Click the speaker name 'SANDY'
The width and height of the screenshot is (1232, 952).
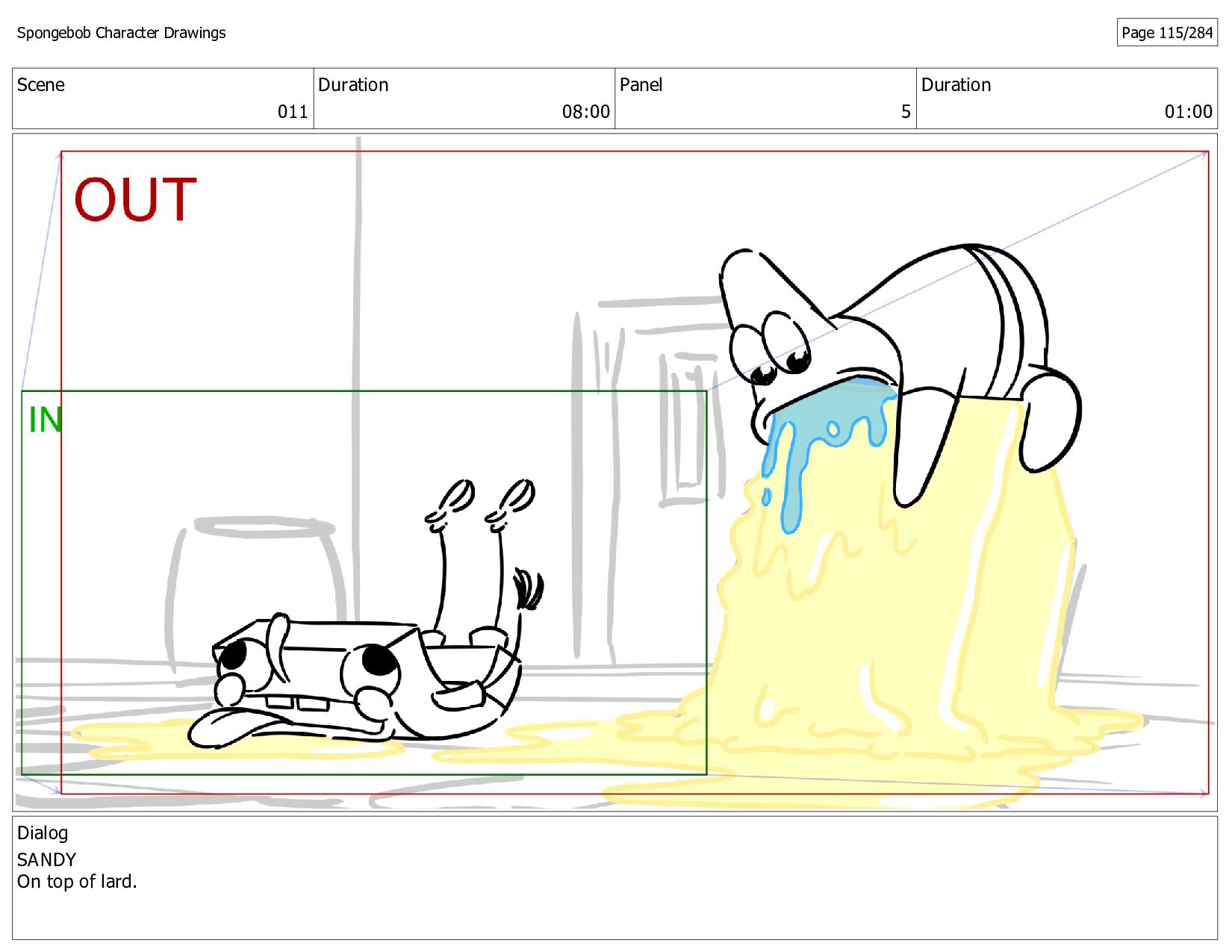(46, 859)
